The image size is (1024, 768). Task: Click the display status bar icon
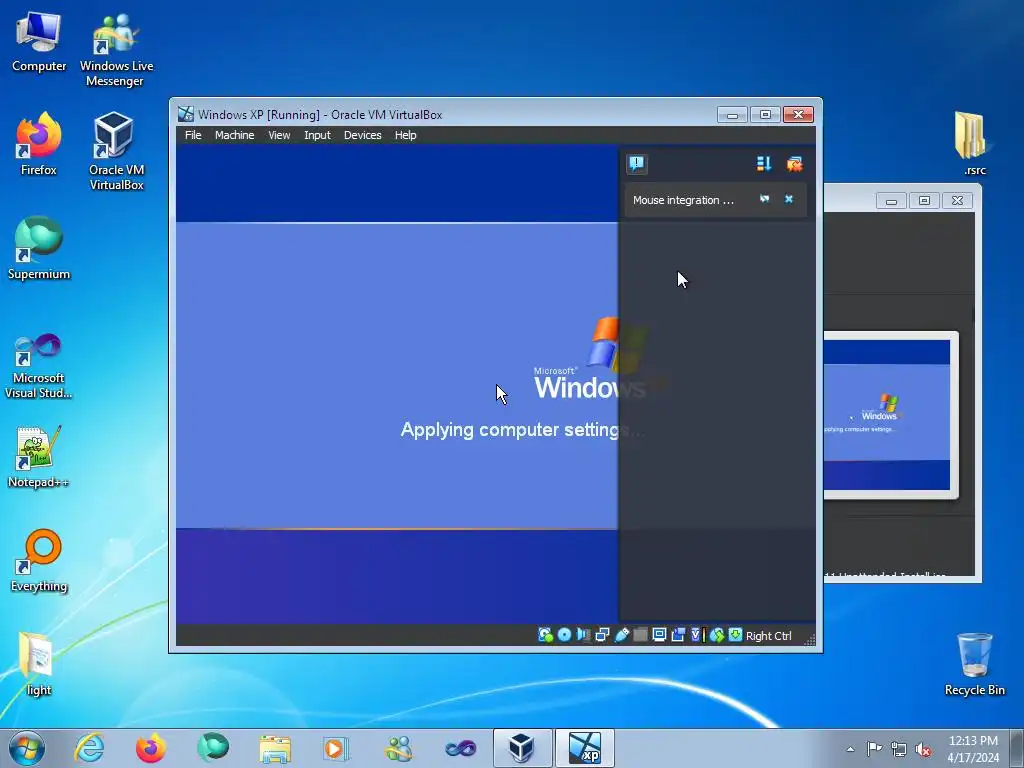(660, 635)
